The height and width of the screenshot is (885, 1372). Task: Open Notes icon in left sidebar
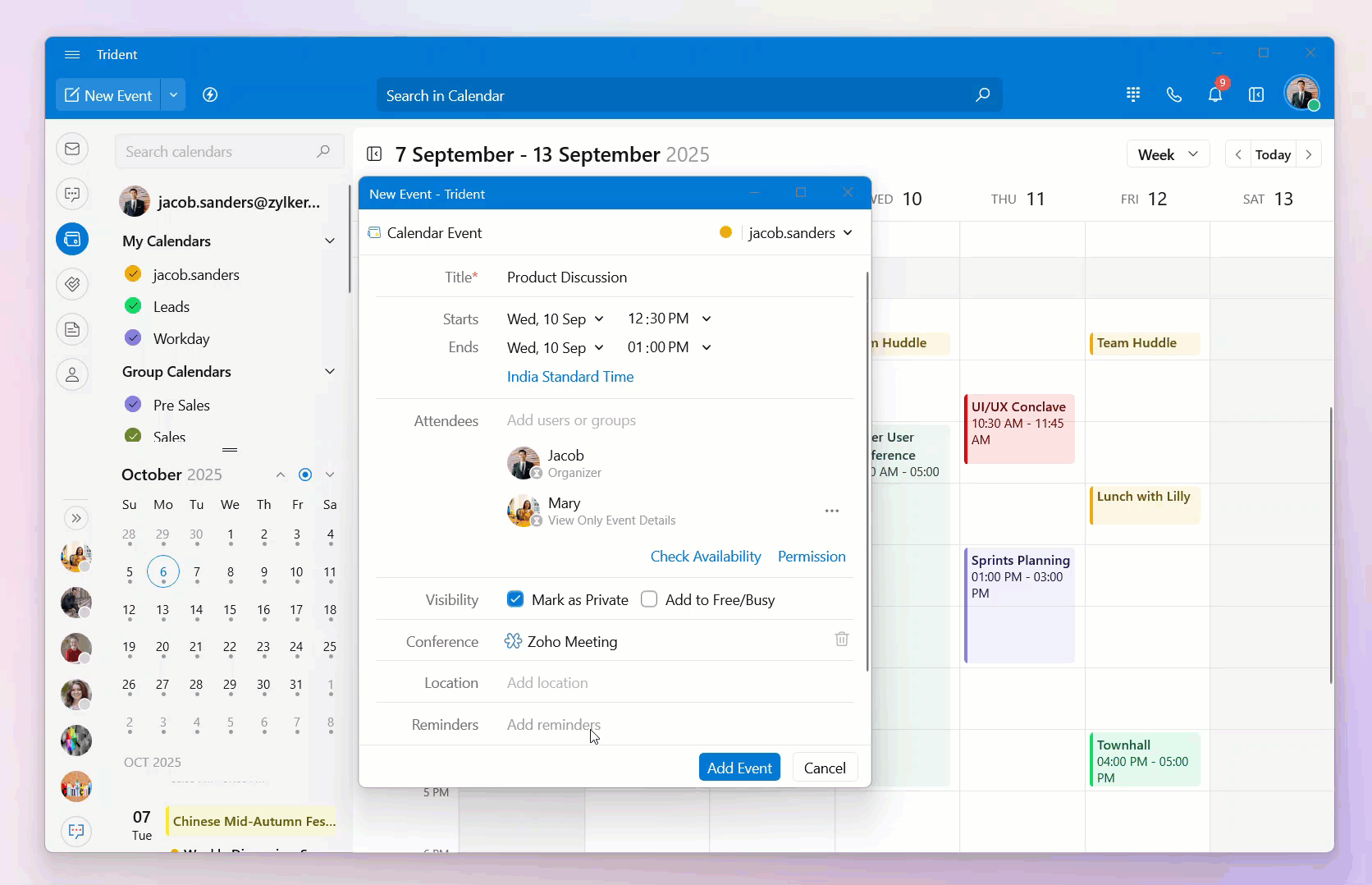coord(72,329)
